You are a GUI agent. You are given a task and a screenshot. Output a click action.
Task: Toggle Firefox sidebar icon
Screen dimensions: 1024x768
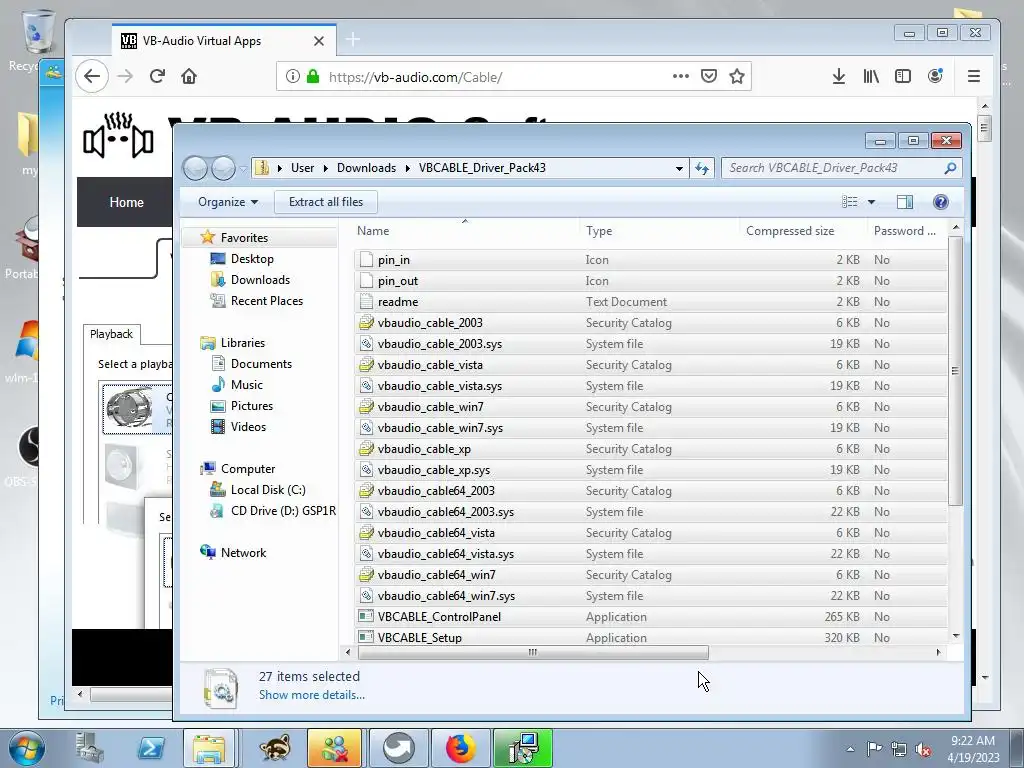click(x=903, y=76)
